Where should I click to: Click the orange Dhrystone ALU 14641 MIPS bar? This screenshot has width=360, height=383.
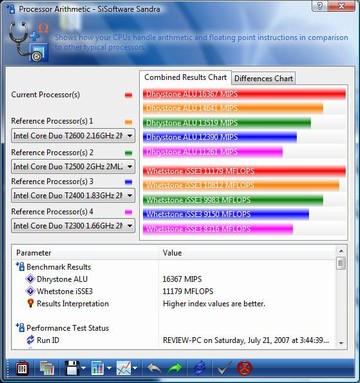coord(233,108)
